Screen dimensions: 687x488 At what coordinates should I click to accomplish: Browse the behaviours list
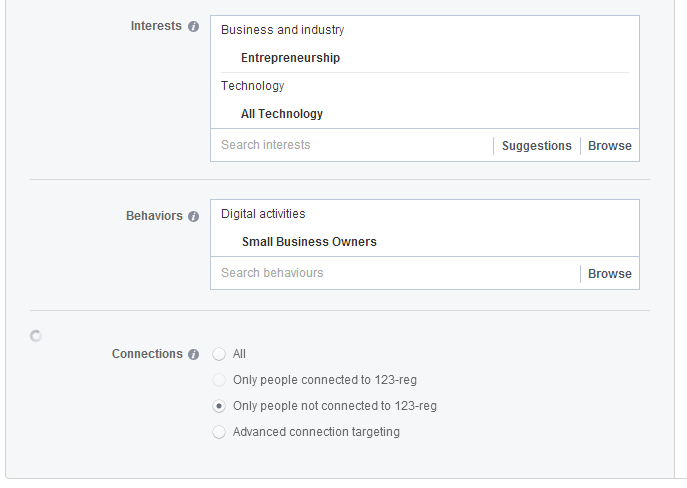(609, 273)
